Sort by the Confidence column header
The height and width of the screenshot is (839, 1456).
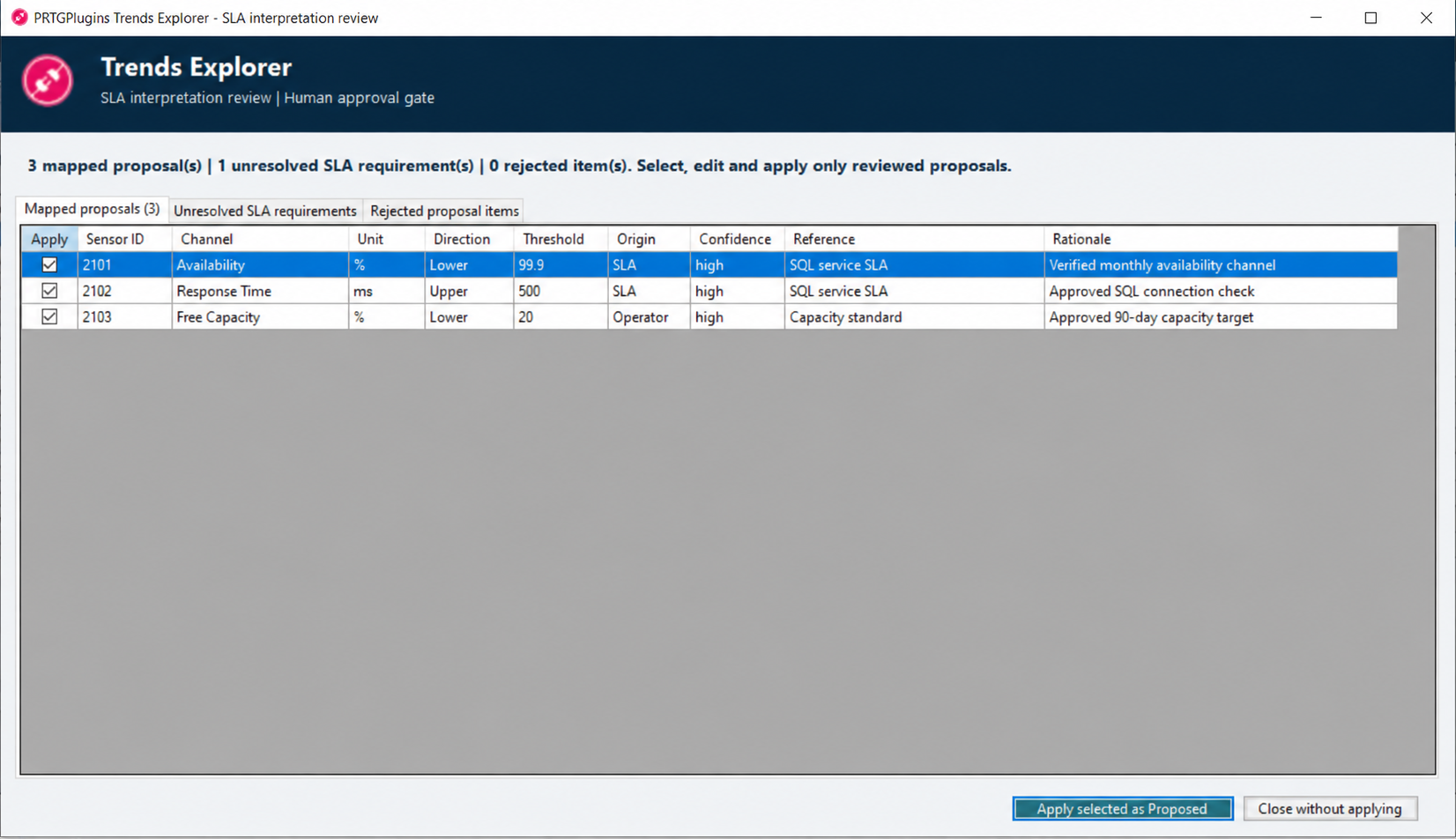[737, 239]
